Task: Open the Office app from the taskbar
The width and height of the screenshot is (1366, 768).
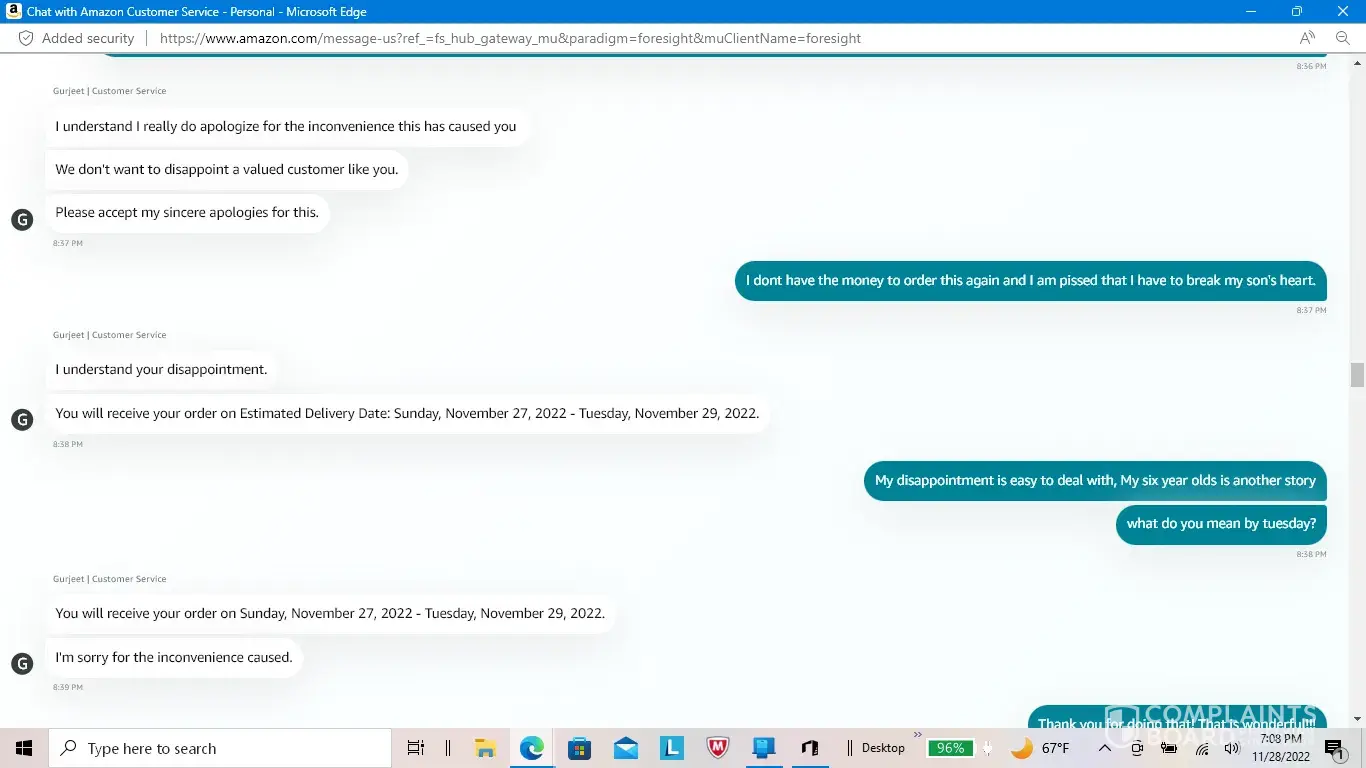Action: 810,748
